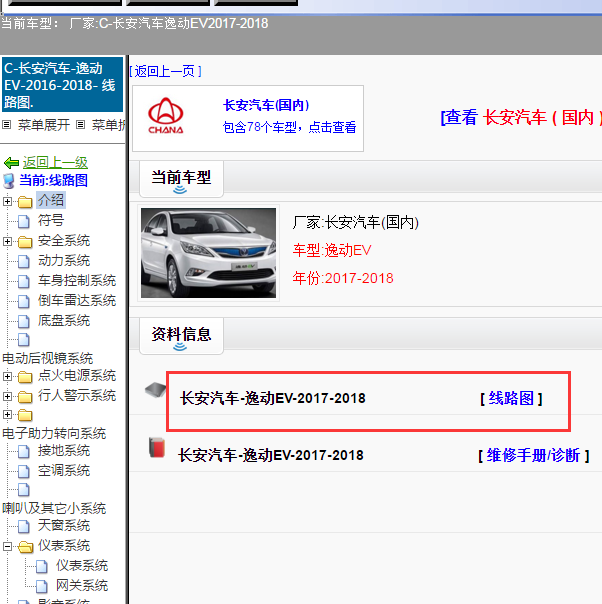Viewport: 602px width, 604px height.
Task: Click the 年份:2017-2018 text
Action: pos(343,278)
